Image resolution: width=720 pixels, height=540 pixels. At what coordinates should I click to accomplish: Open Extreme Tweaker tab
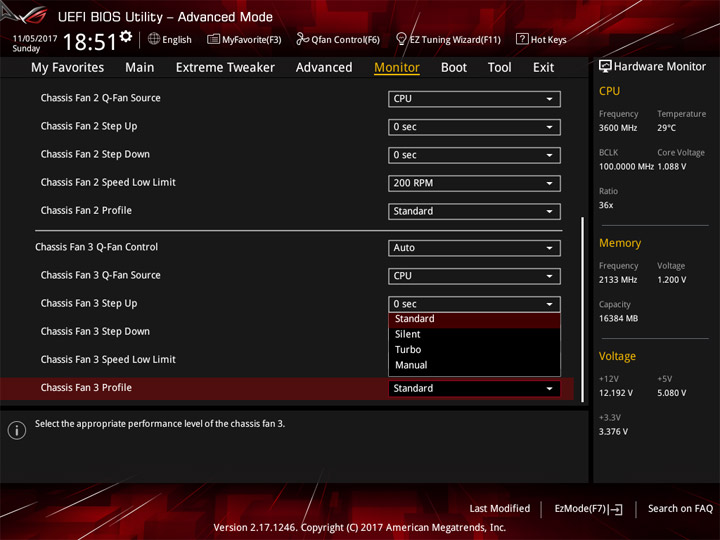pyautogui.click(x=225, y=68)
